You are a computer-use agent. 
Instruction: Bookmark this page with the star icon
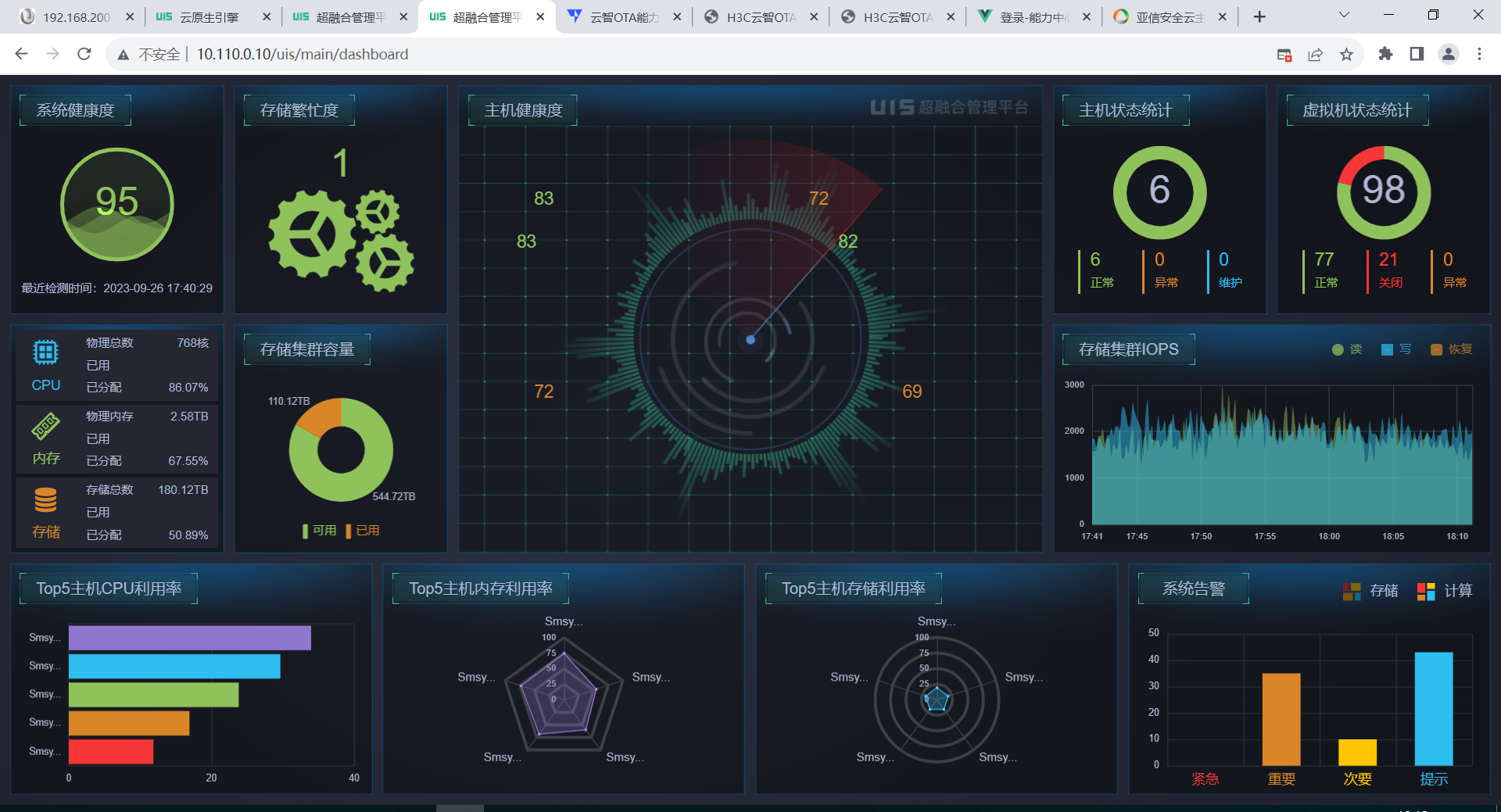pos(1346,54)
